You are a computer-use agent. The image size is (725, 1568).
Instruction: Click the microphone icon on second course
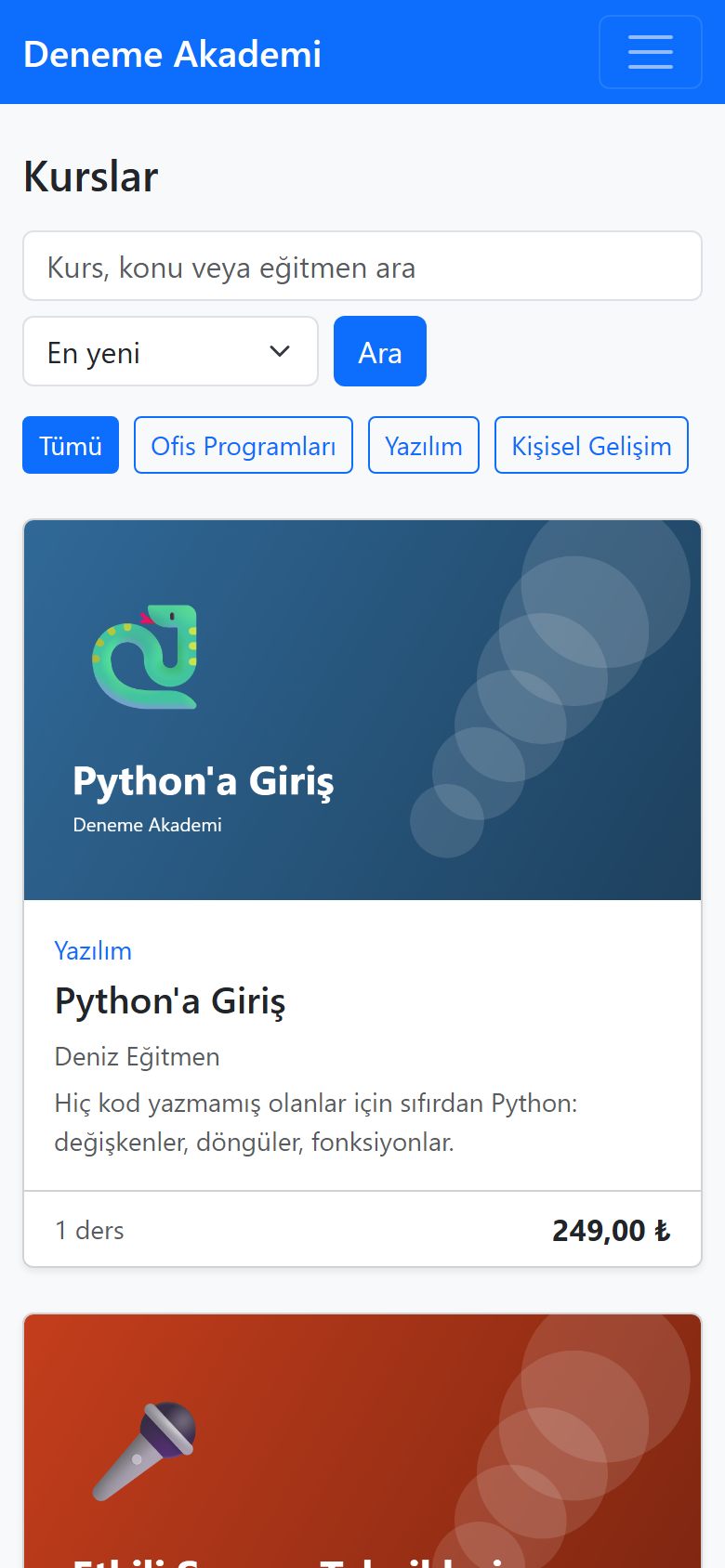click(x=145, y=1451)
